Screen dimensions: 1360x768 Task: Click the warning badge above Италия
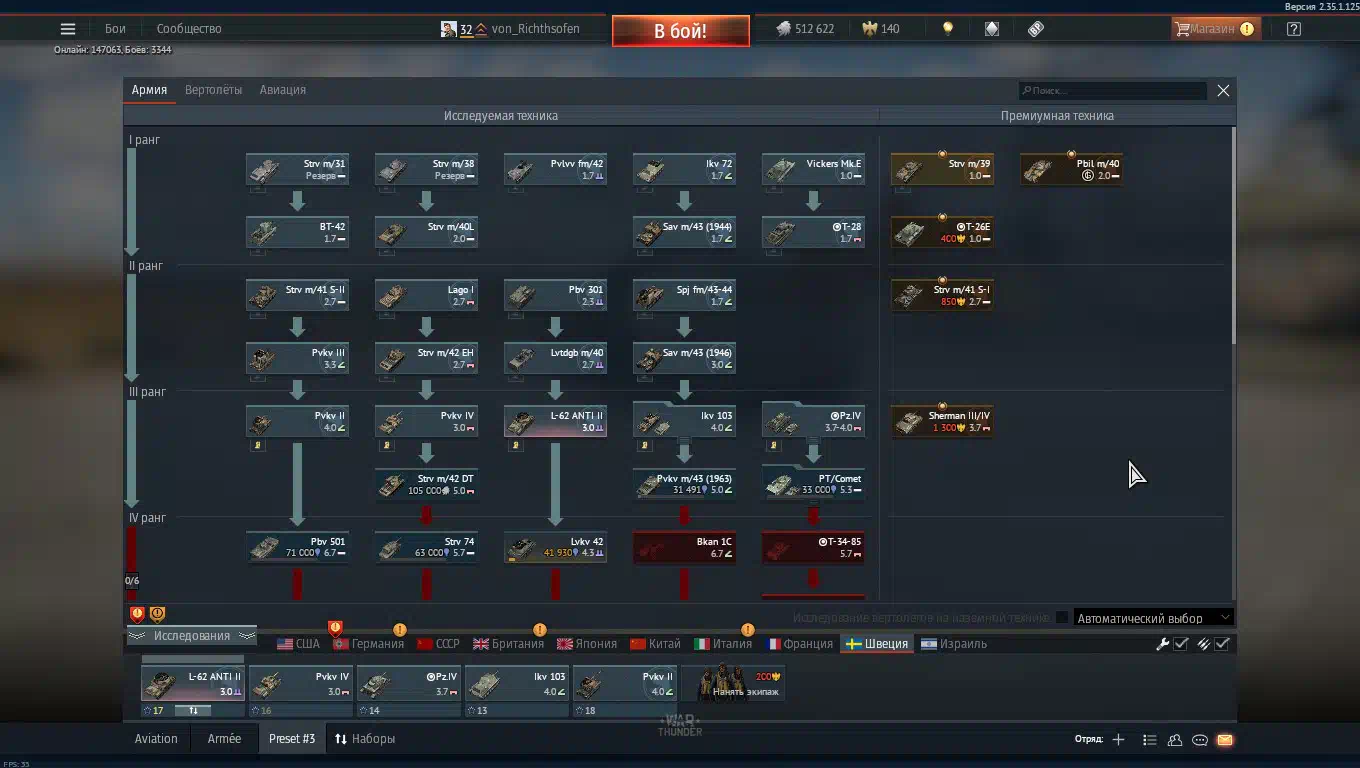pos(747,629)
